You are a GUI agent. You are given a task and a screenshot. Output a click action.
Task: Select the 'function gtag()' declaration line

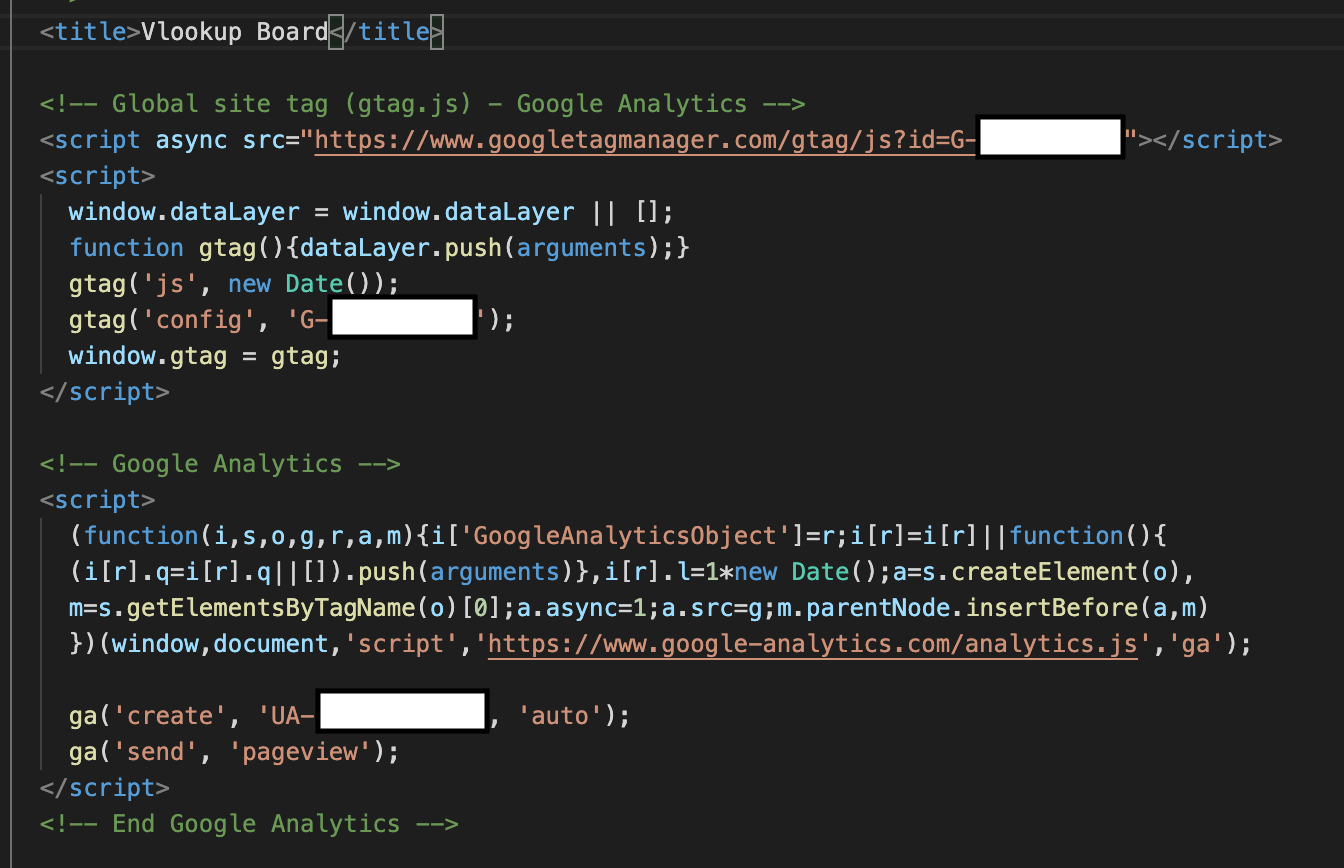(x=379, y=247)
